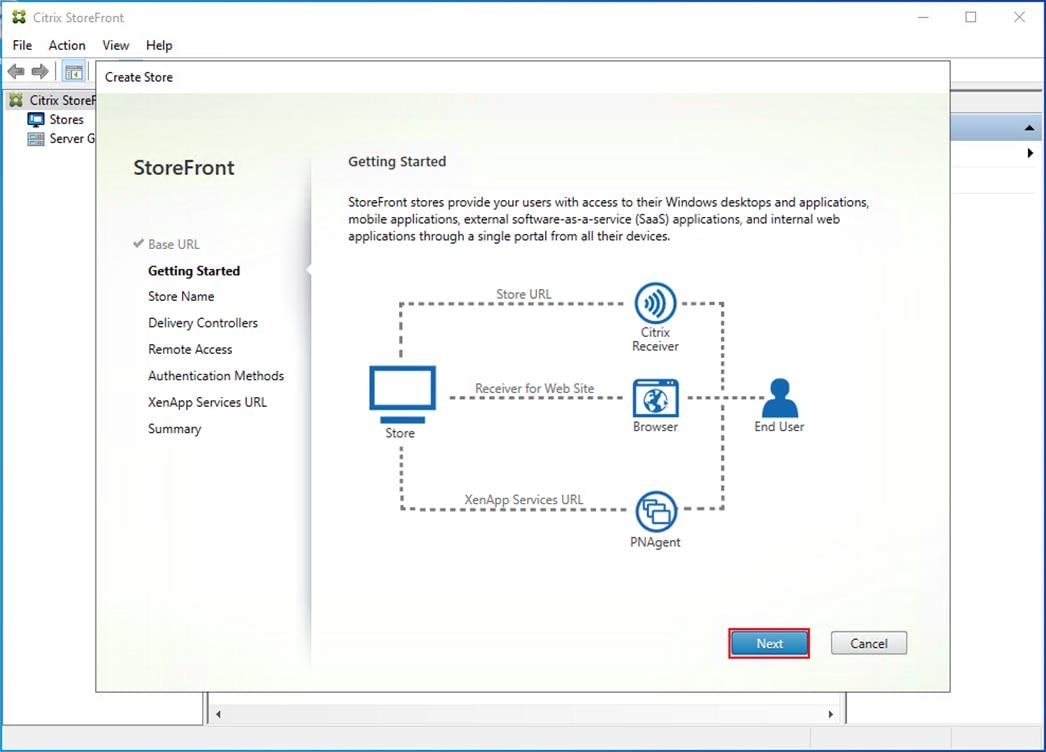This screenshot has height=752, width=1046.
Task: Open the Action menu
Action: point(66,45)
